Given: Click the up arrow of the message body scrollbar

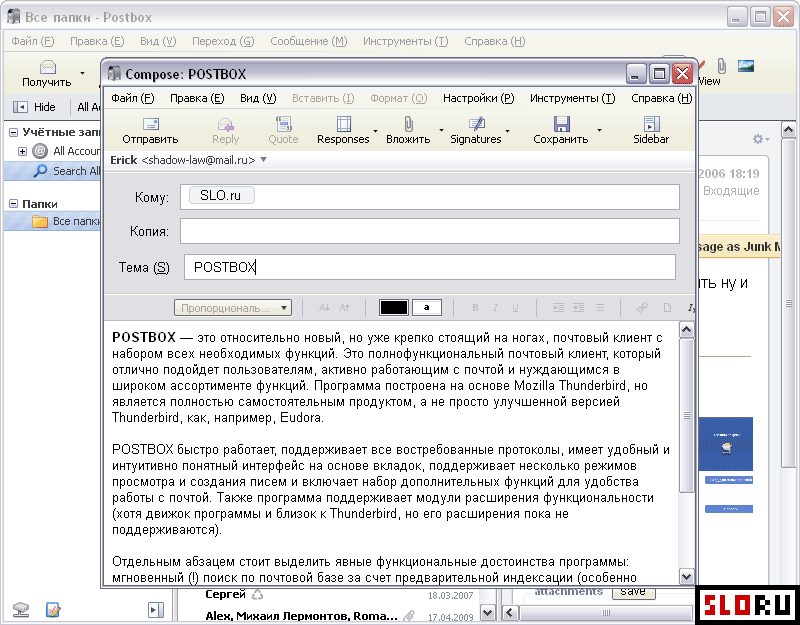Looking at the screenshot, I should [686, 330].
